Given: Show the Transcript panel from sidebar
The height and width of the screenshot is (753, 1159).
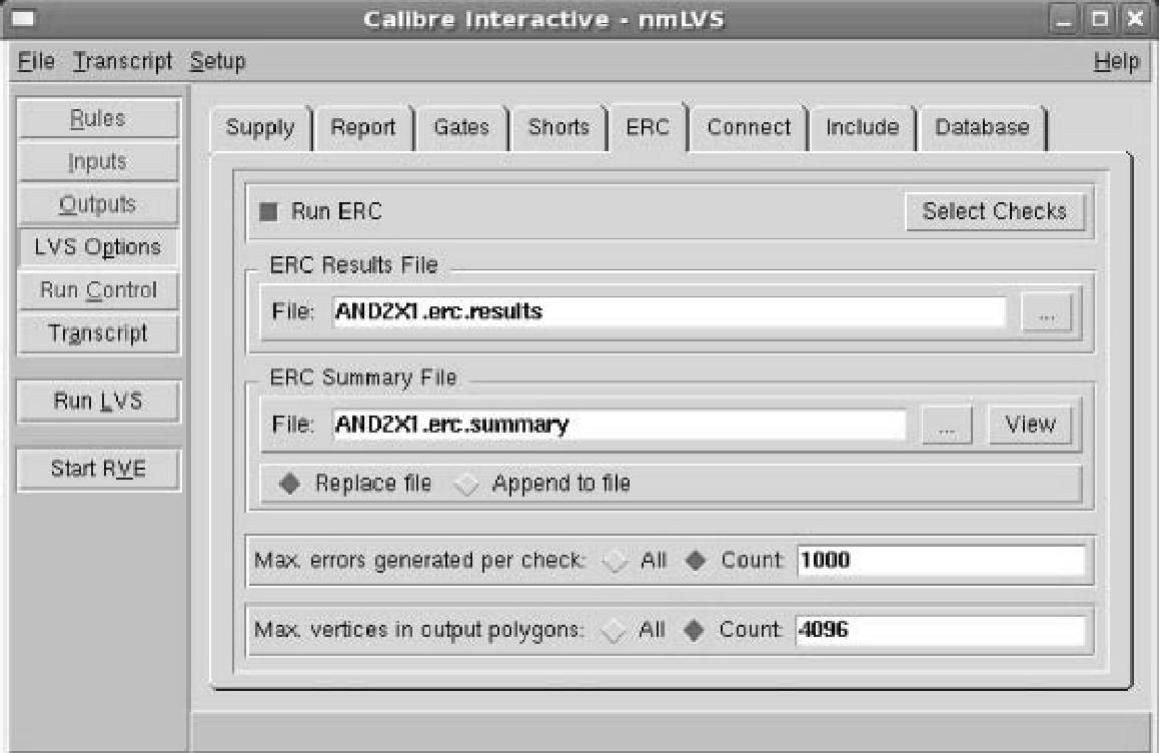Looking at the screenshot, I should [x=98, y=333].
